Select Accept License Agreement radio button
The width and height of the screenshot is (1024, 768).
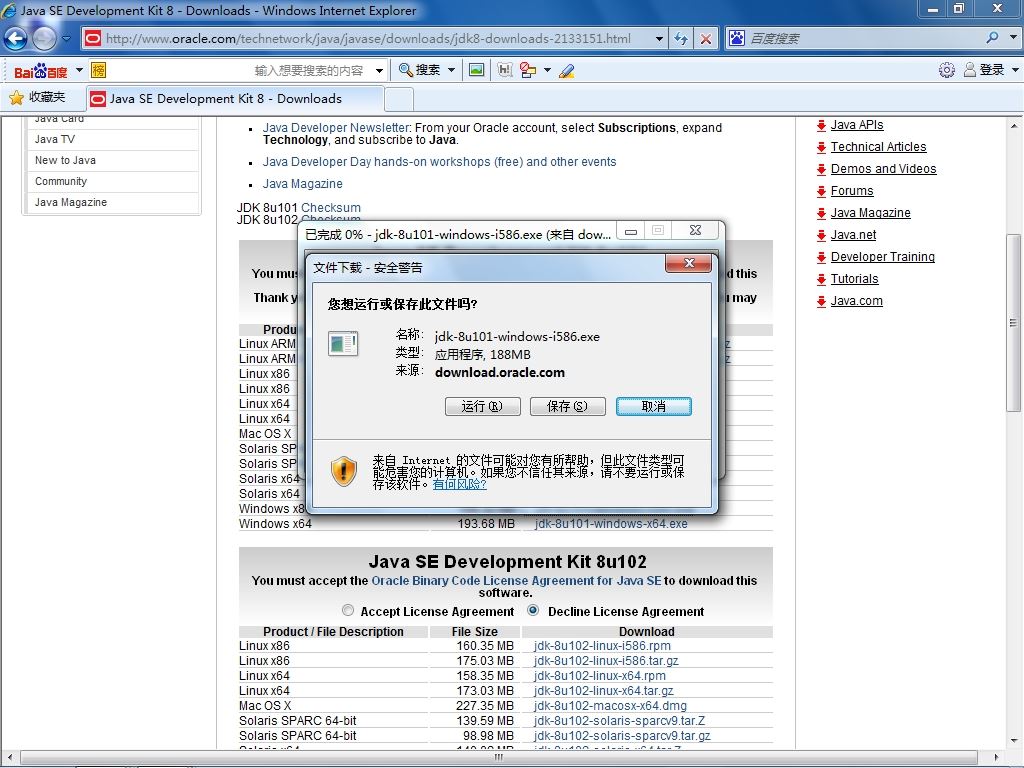pos(347,610)
